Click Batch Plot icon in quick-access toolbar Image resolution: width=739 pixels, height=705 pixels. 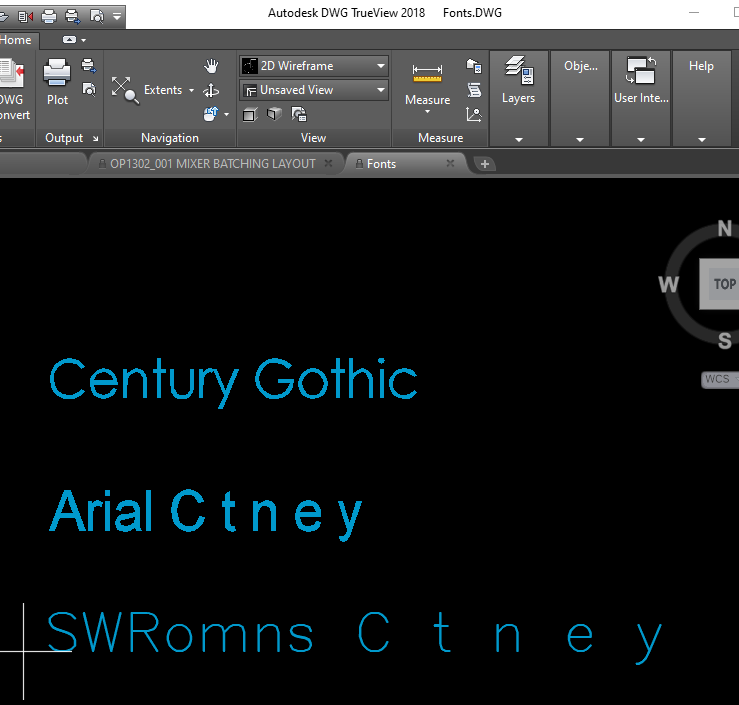coord(73,17)
